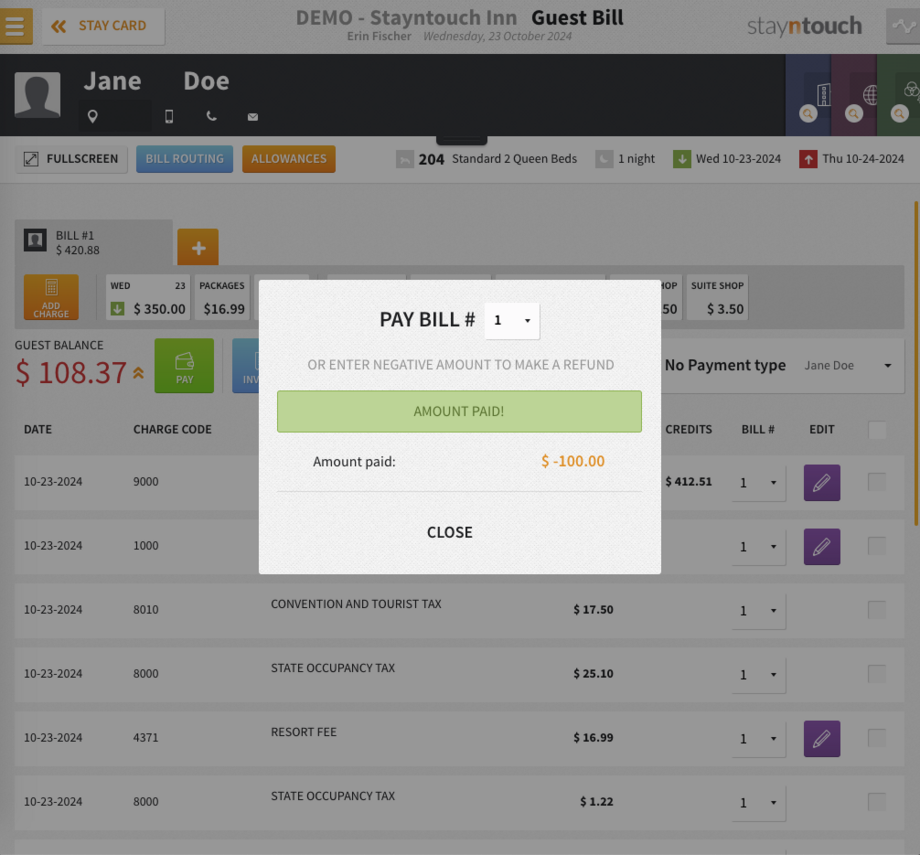Click the telephone handset icon
920x855 pixels.
point(212,116)
